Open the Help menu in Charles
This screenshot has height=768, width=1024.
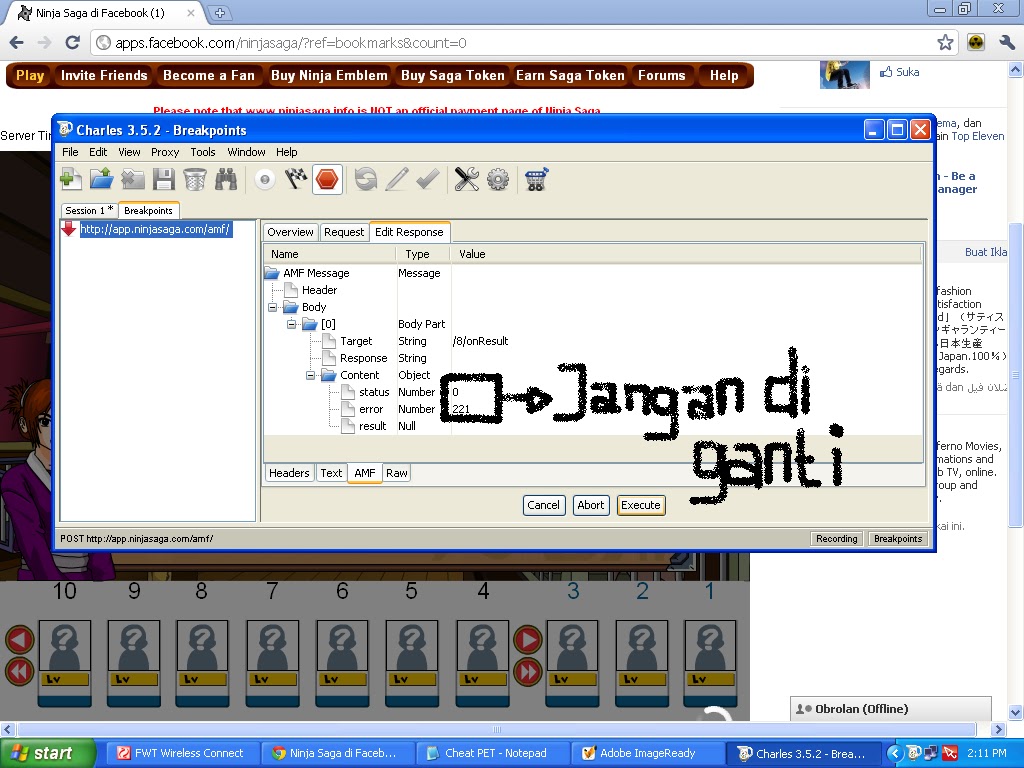[x=286, y=152]
